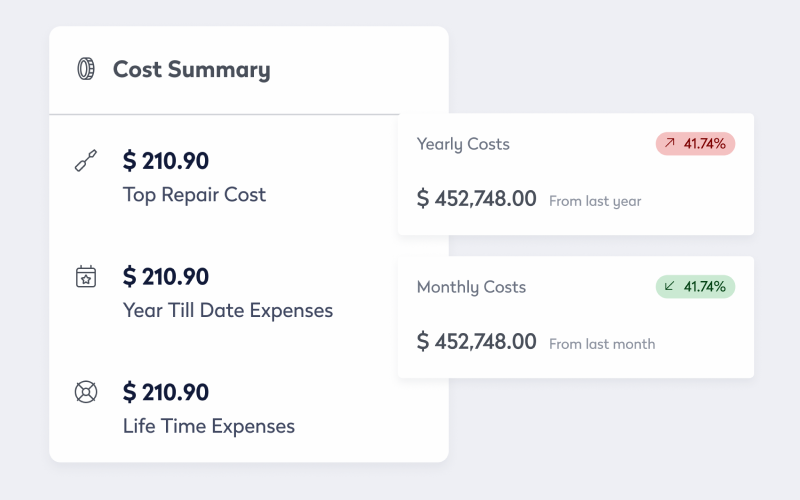
Task: Click $ 210.90 above Life Time Expenses
Action: tap(166, 392)
